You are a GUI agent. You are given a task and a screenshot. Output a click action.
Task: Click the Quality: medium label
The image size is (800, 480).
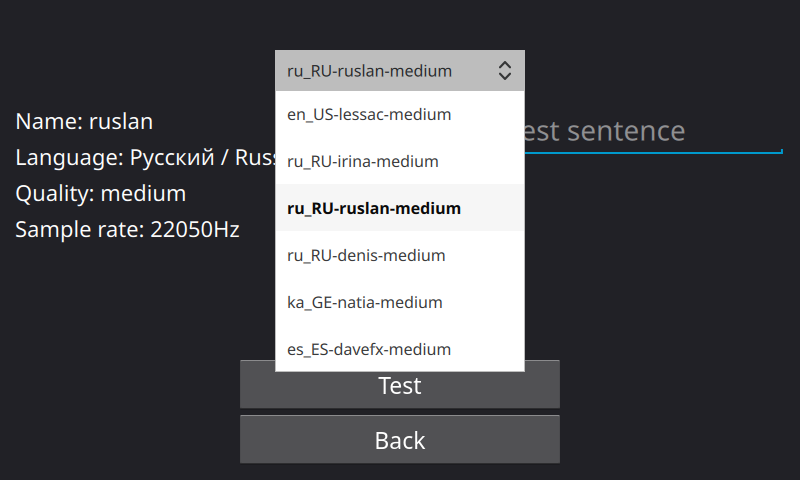[101, 193]
